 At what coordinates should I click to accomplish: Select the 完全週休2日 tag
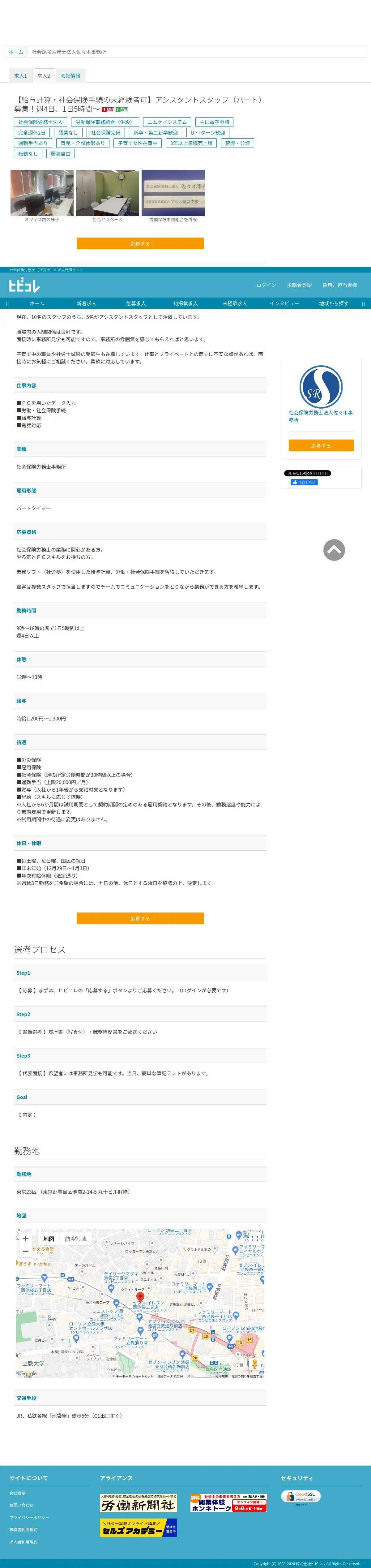(32, 133)
